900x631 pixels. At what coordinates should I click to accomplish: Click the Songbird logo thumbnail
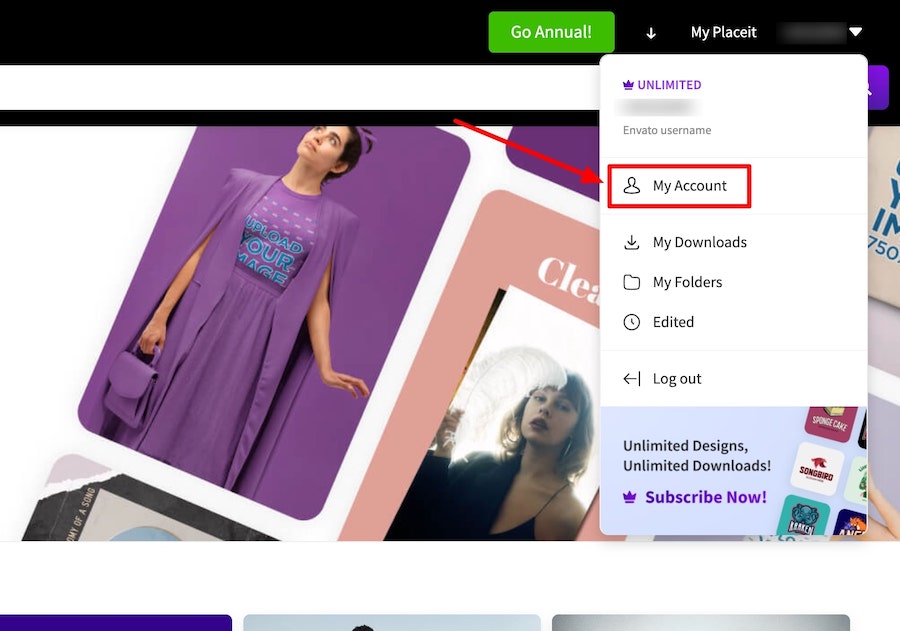coord(816,470)
